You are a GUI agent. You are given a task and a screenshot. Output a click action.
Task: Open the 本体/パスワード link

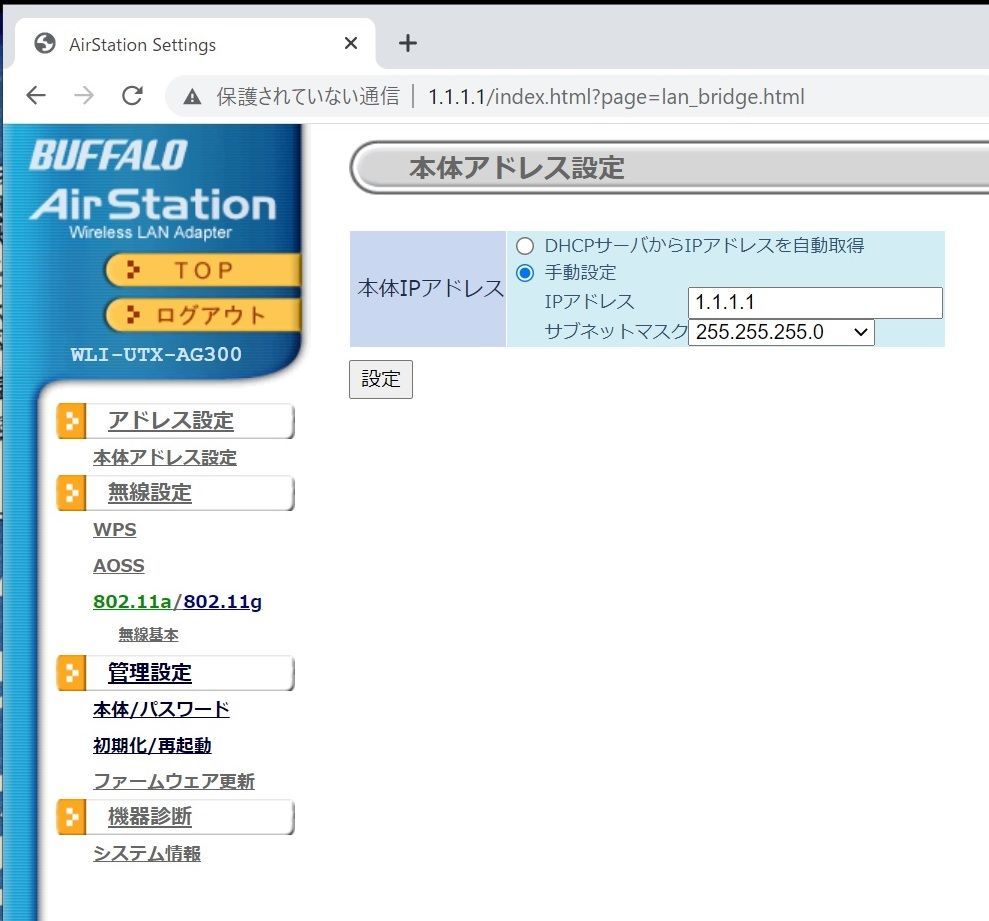tap(161, 710)
